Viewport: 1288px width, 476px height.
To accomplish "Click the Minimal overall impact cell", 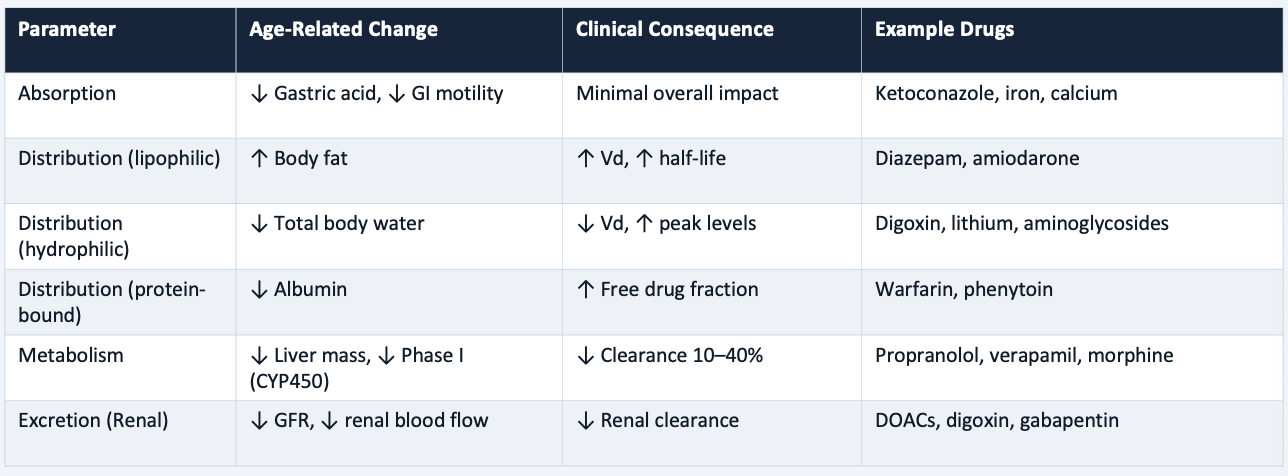I will click(x=677, y=94).
